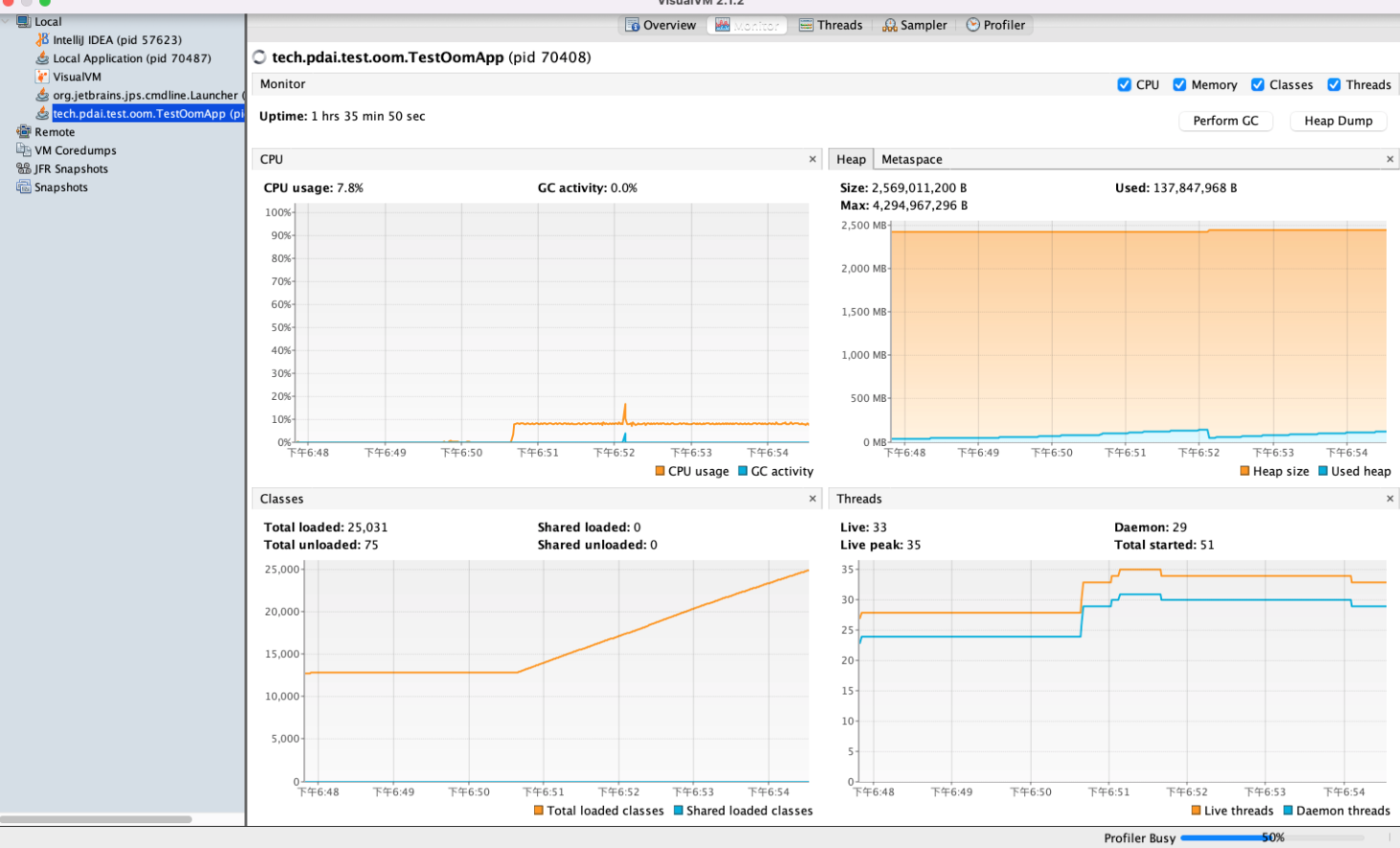
Task: Click the Threads tab icon
Action: coord(806,25)
